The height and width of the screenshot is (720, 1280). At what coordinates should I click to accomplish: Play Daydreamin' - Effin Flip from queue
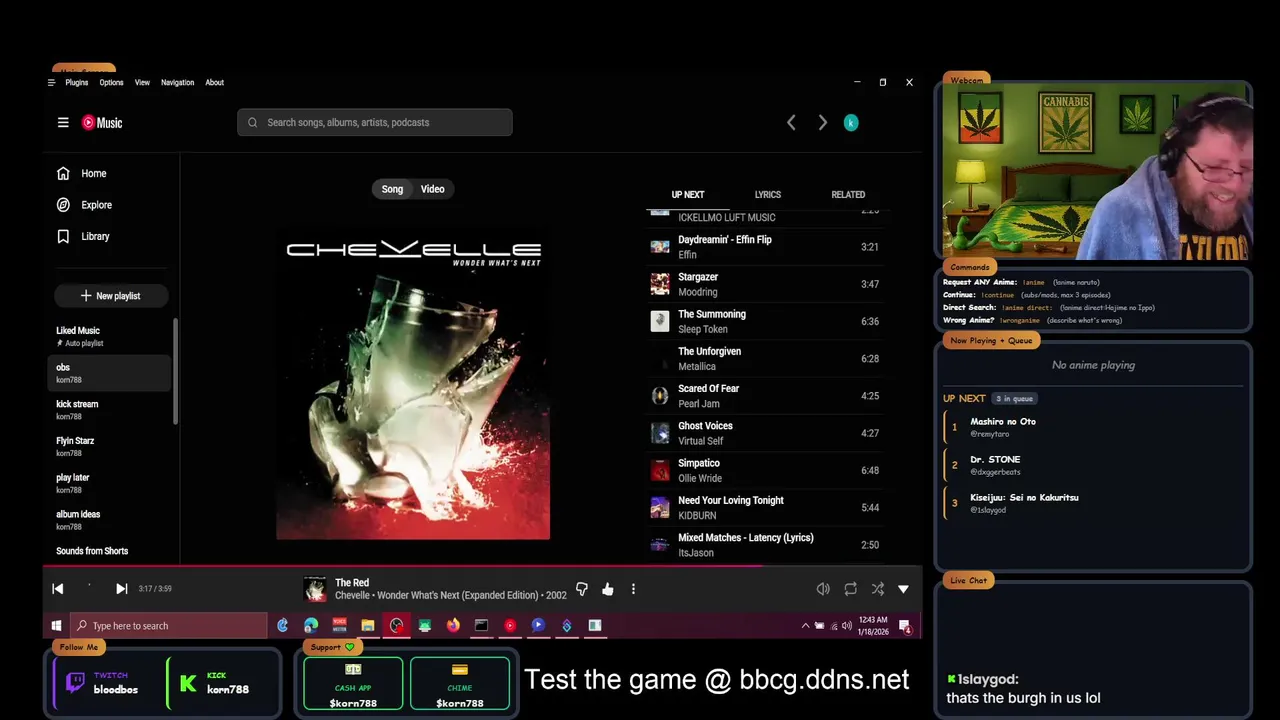click(x=765, y=247)
